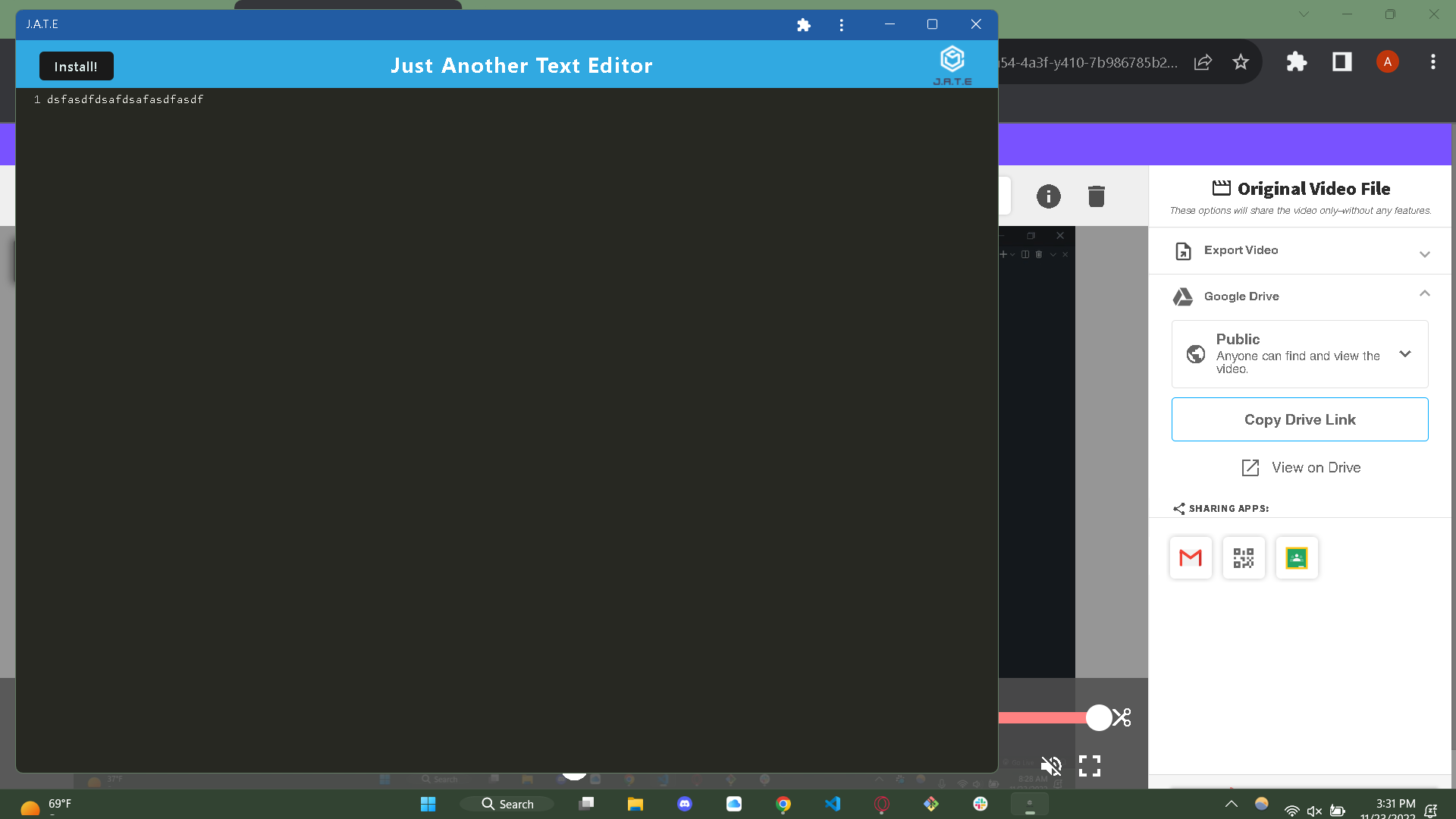
Task: Open Visual Studio Code from the taskbar
Action: point(833,804)
